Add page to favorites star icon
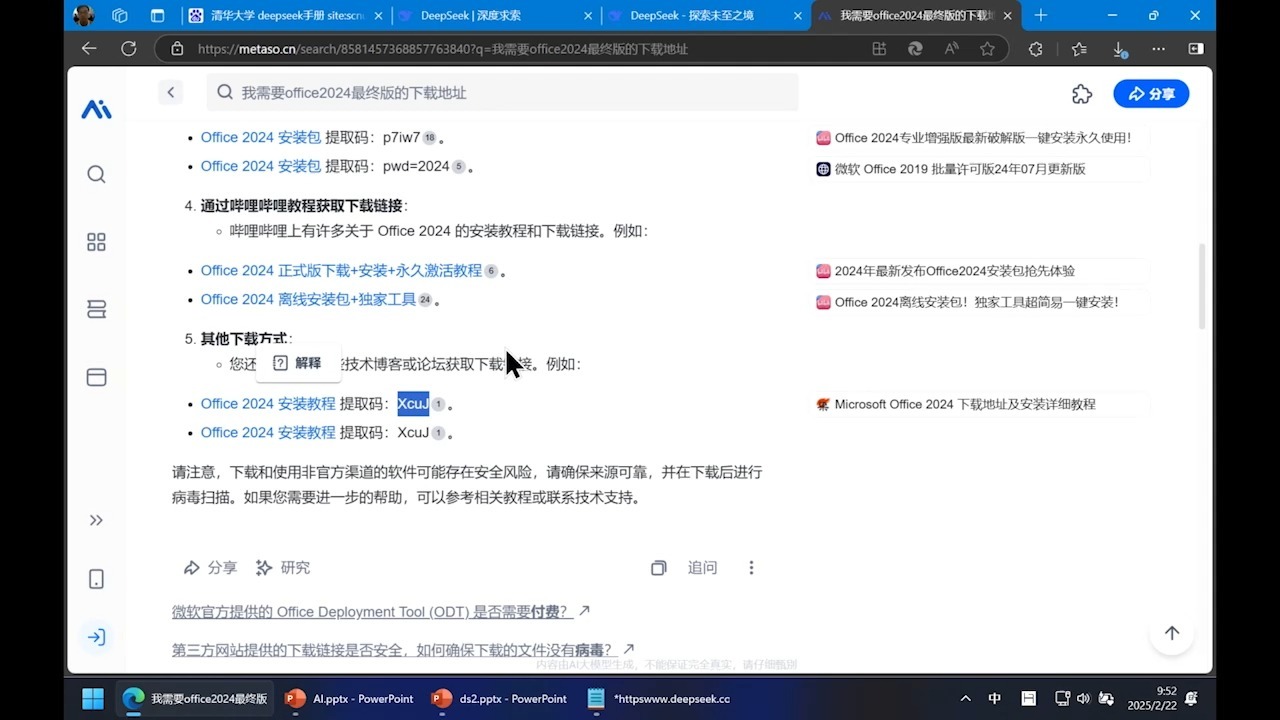1280x720 pixels. pyautogui.click(x=988, y=48)
